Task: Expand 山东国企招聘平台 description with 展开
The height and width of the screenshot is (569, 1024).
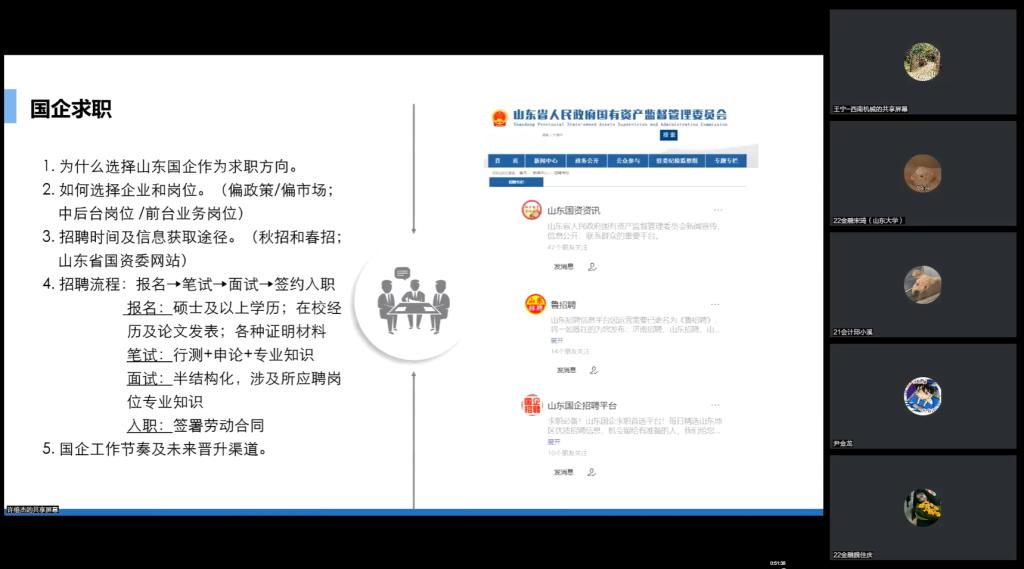Action: (x=554, y=442)
